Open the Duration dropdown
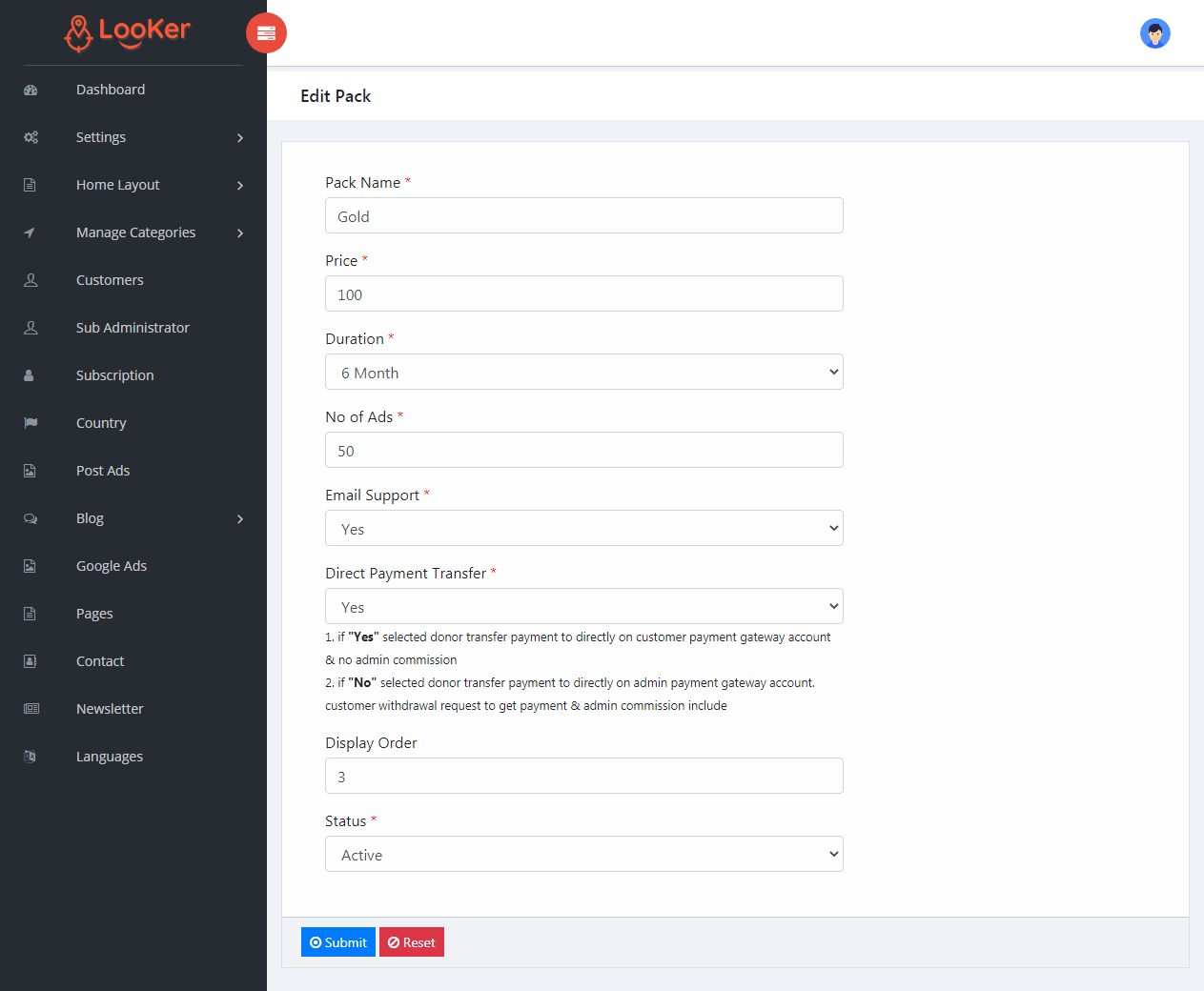Screen dimensions: 1204x991 pyautogui.click(x=584, y=372)
